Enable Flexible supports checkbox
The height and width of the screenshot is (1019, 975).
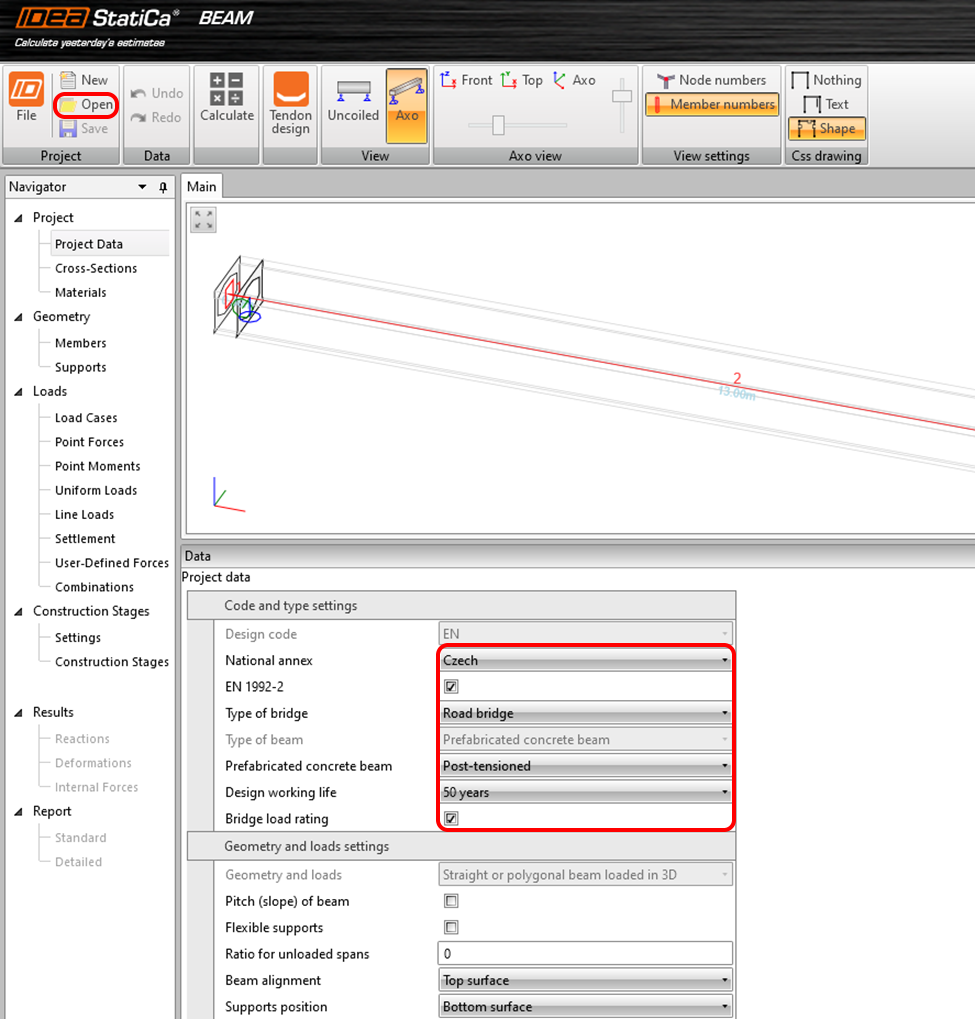click(x=451, y=928)
